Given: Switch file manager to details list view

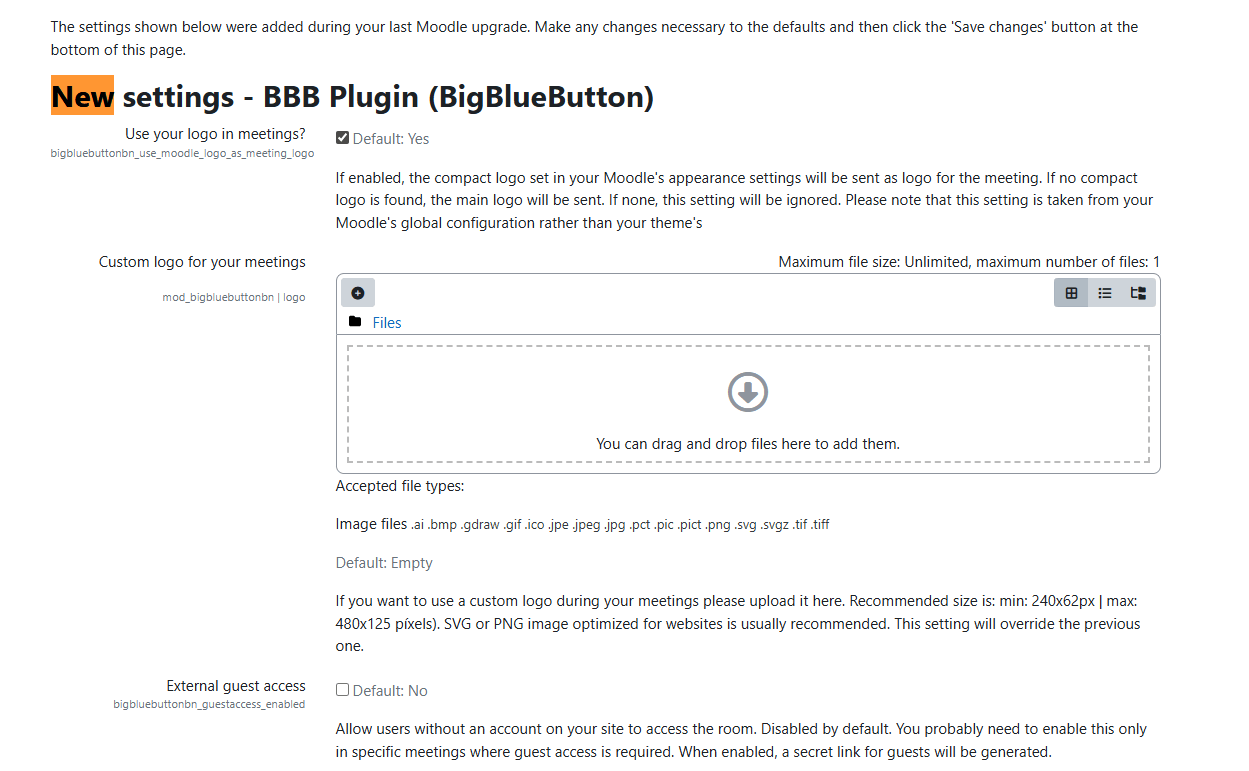Looking at the screenshot, I should [1104, 293].
